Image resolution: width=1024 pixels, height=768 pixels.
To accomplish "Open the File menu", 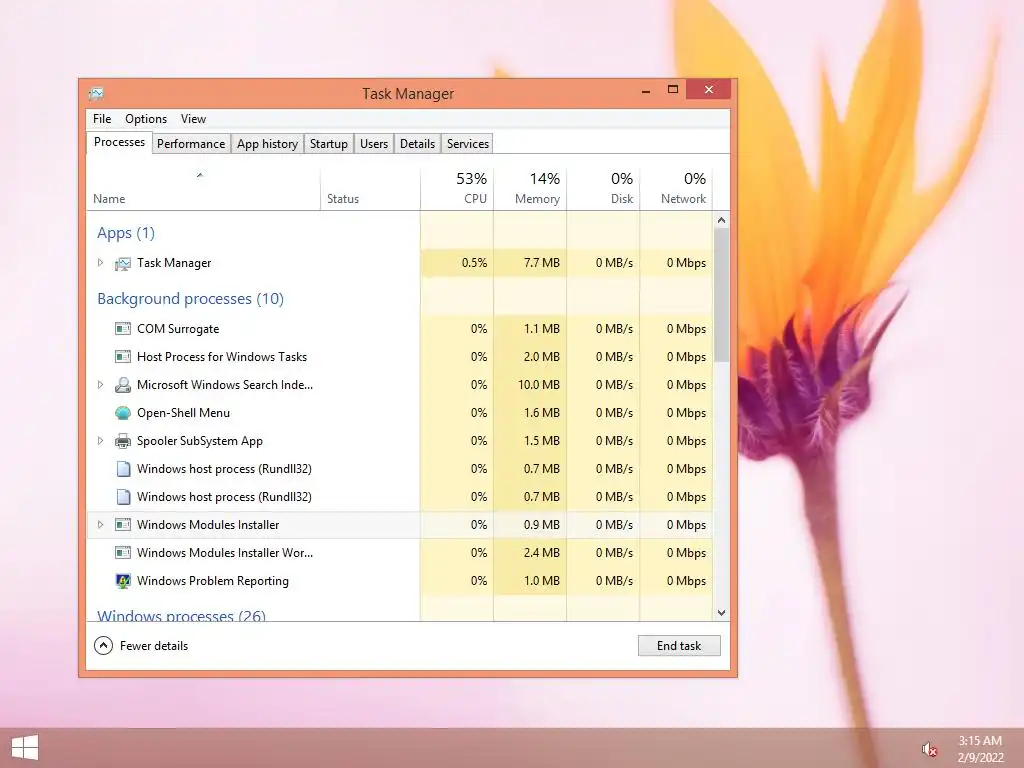I will 102,119.
